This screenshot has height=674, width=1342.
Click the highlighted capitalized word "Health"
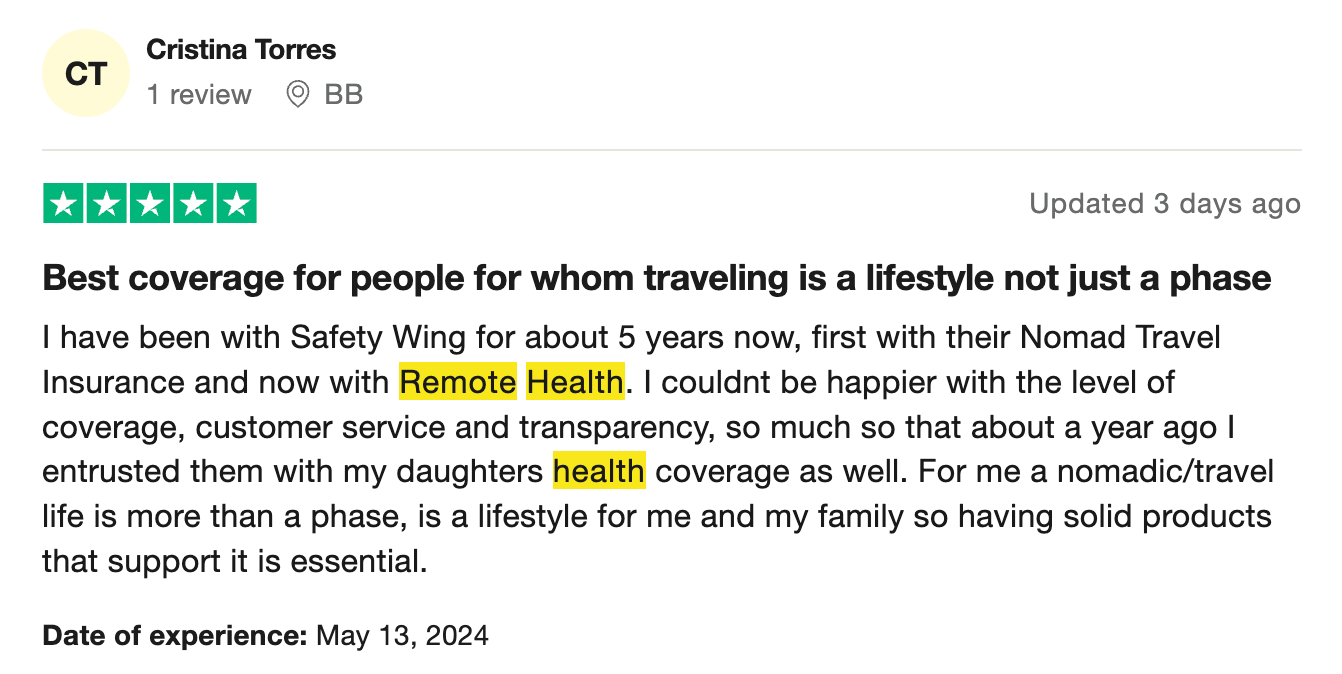click(x=575, y=382)
